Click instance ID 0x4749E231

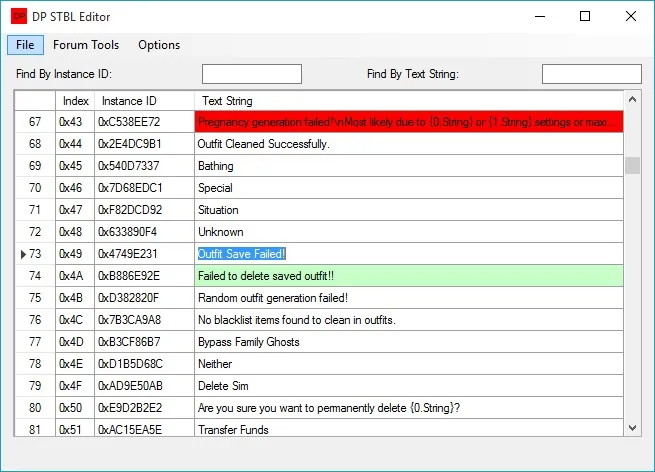tap(145, 254)
